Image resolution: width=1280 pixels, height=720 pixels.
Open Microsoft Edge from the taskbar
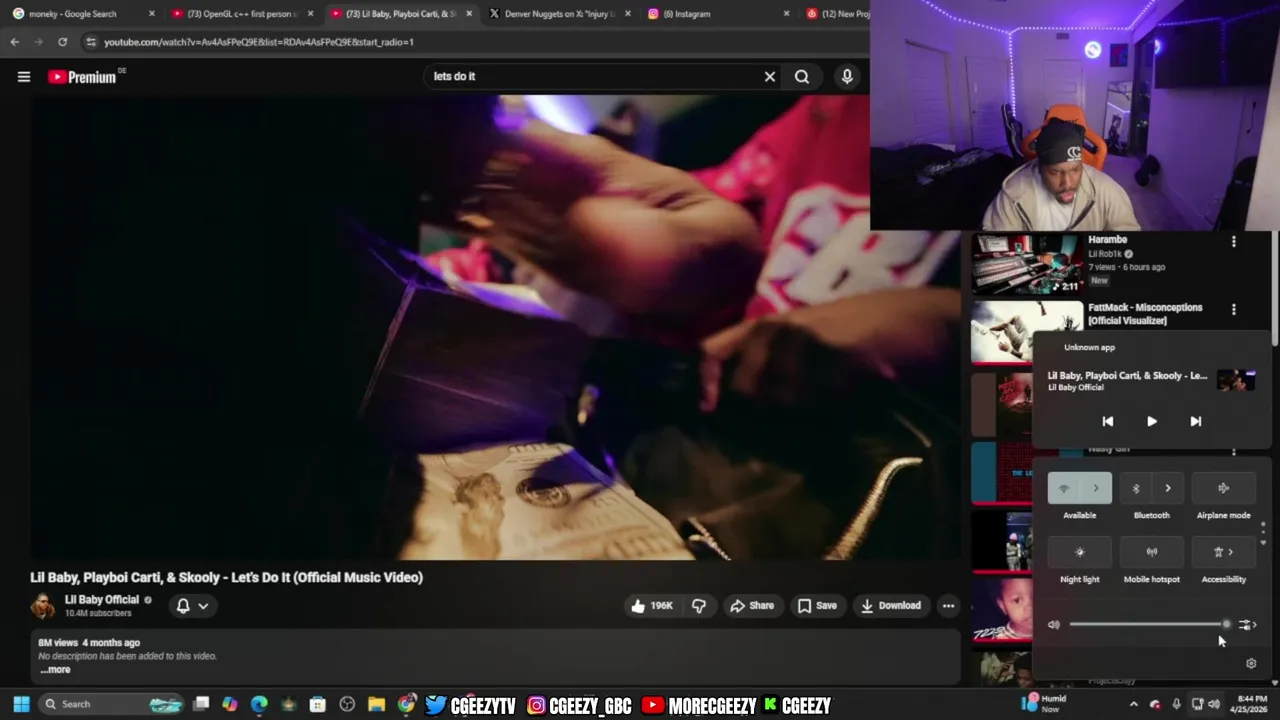coord(259,704)
